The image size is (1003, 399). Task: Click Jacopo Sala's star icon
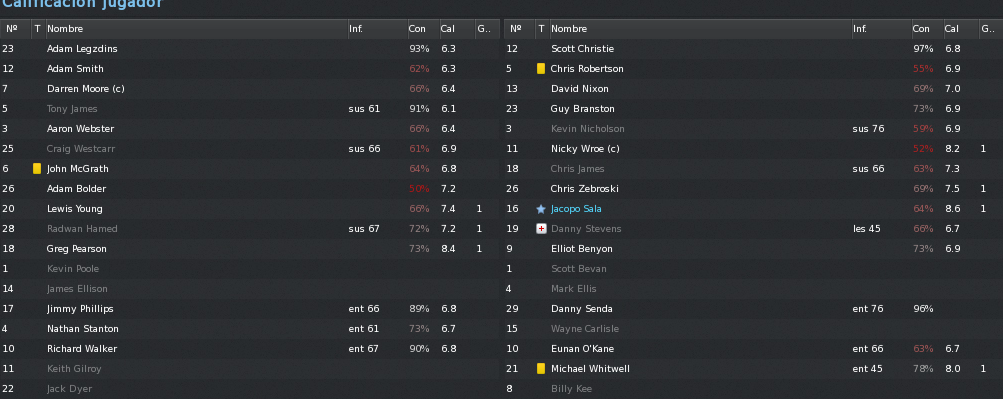541,209
